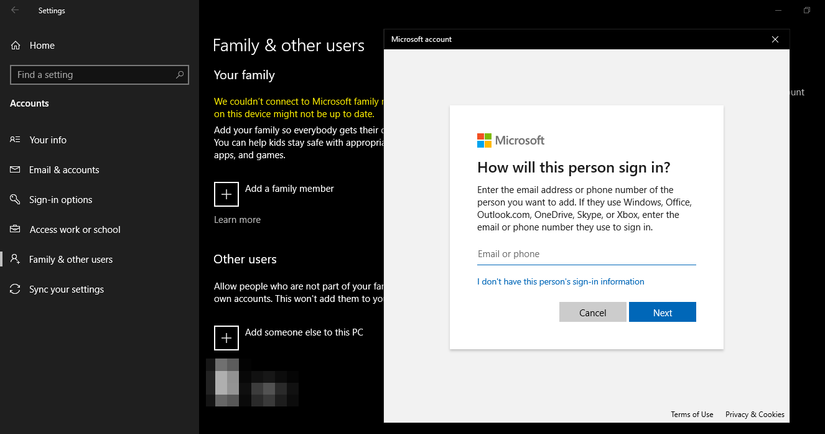The height and width of the screenshot is (434, 825).
Task: Click the Accounts section header
Action: pos(29,103)
